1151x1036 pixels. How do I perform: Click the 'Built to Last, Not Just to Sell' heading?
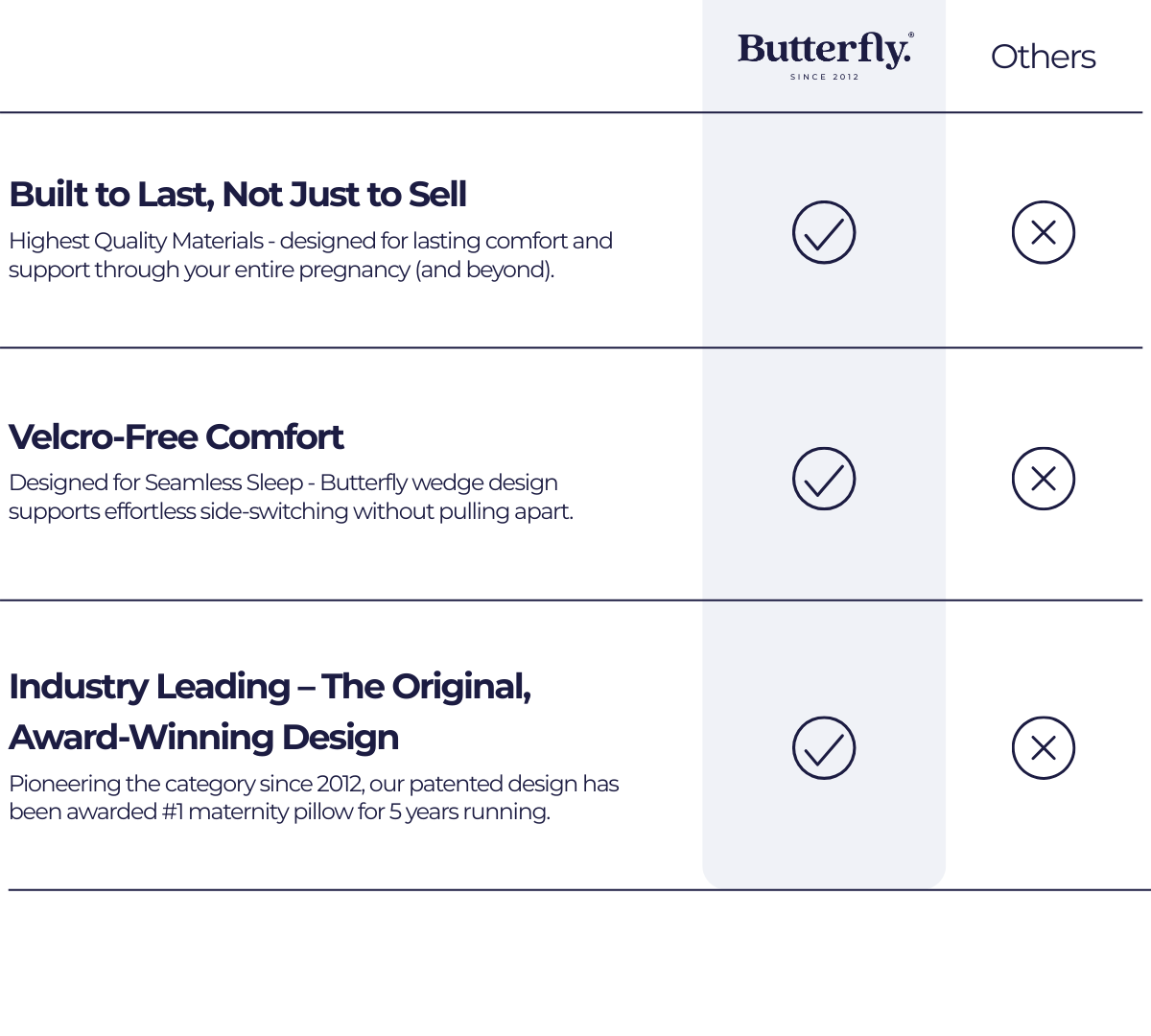[x=238, y=195]
